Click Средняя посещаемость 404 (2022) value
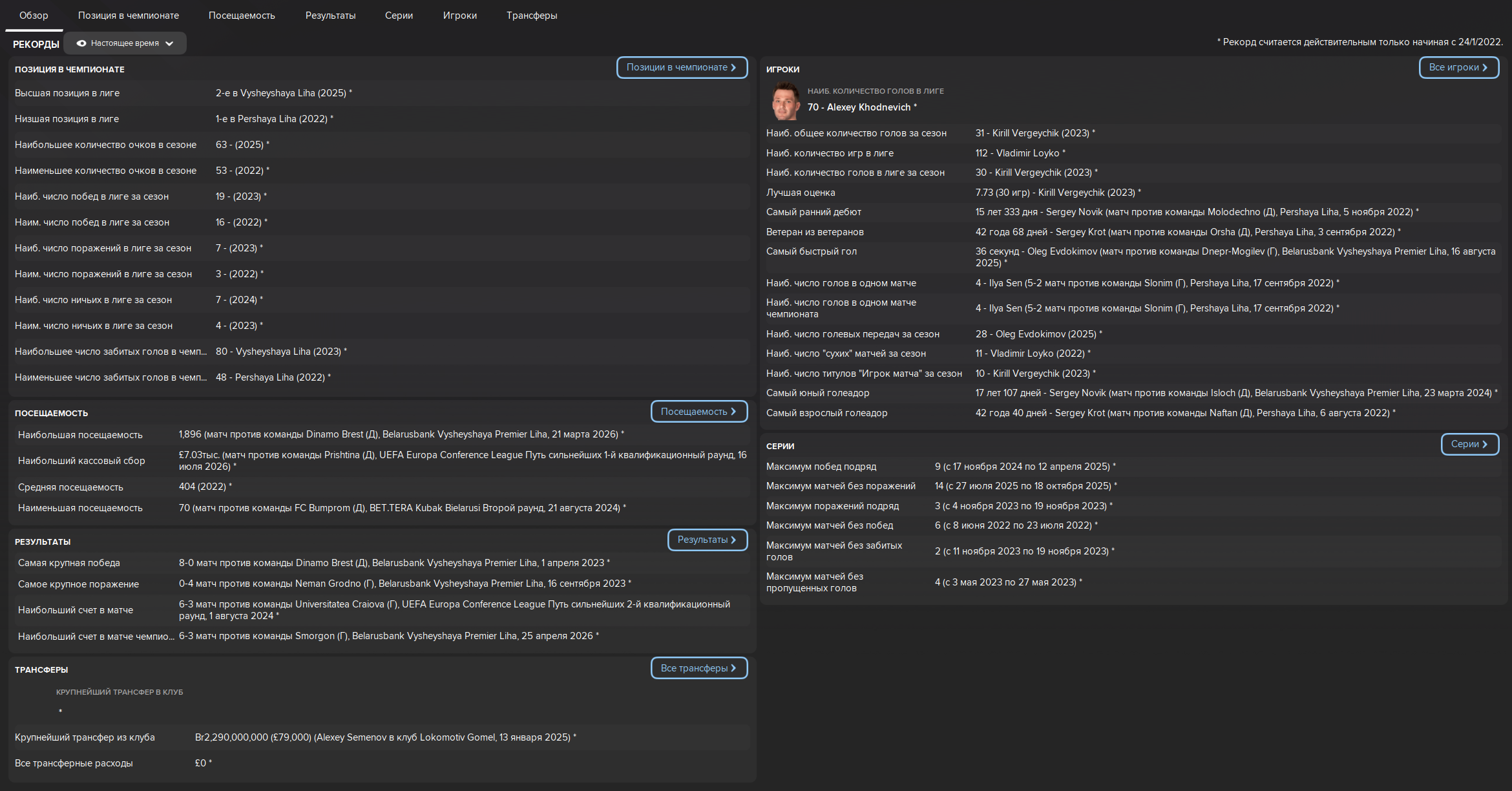The height and width of the screenshot is (791, 1512). pos(205,487)
